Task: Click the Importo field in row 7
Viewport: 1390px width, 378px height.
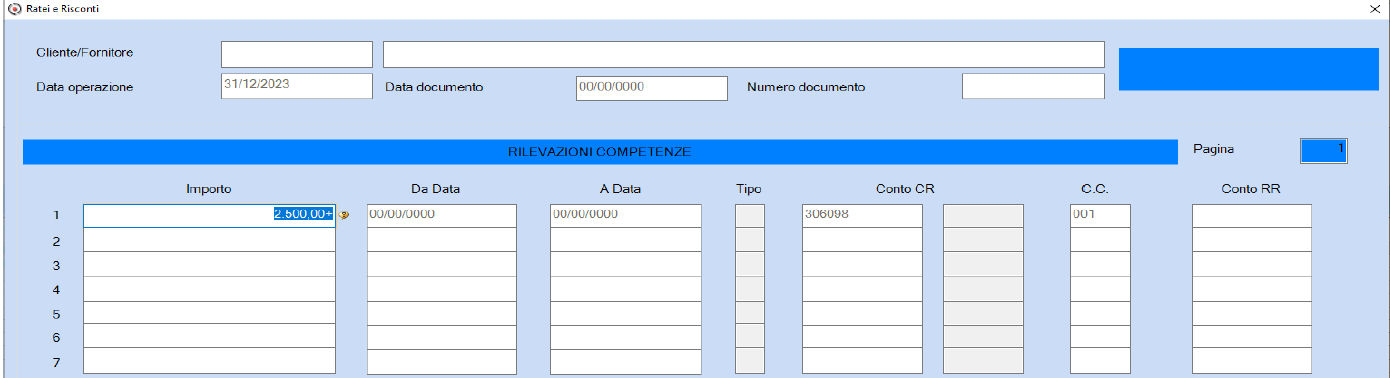Action: 209,360
